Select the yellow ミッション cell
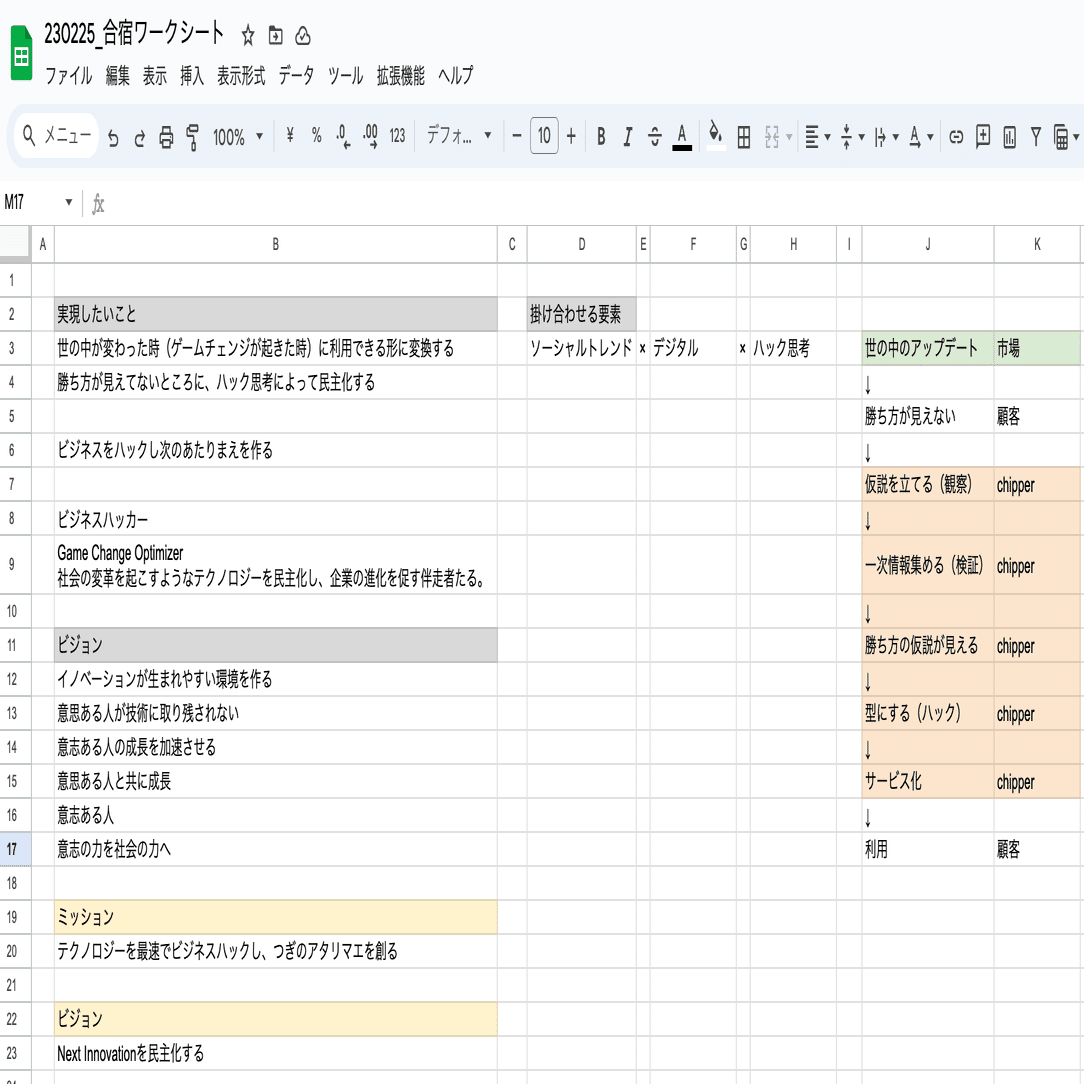The image size is (1084, 1084). [276, 917]
